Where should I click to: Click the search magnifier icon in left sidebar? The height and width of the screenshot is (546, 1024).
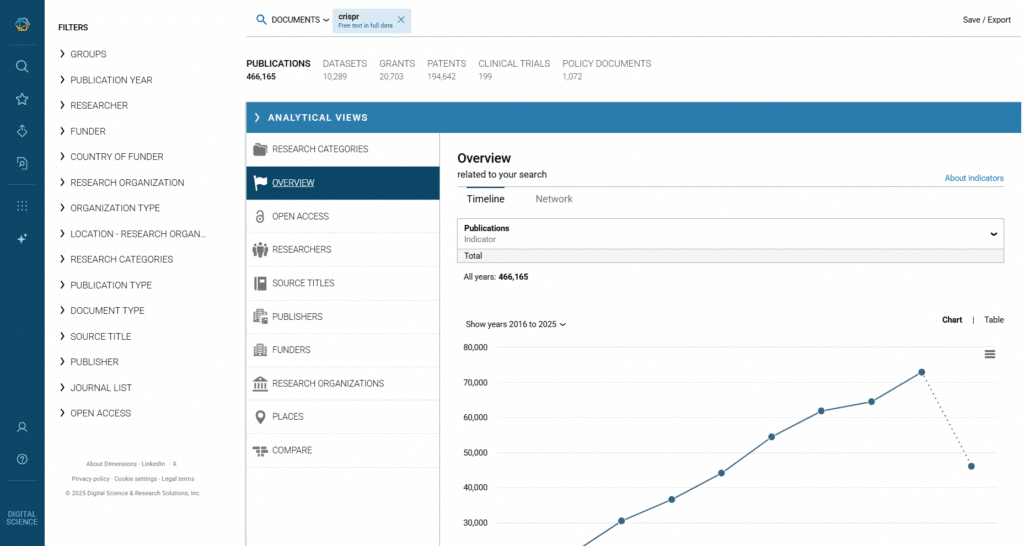[x=22, y=66]
